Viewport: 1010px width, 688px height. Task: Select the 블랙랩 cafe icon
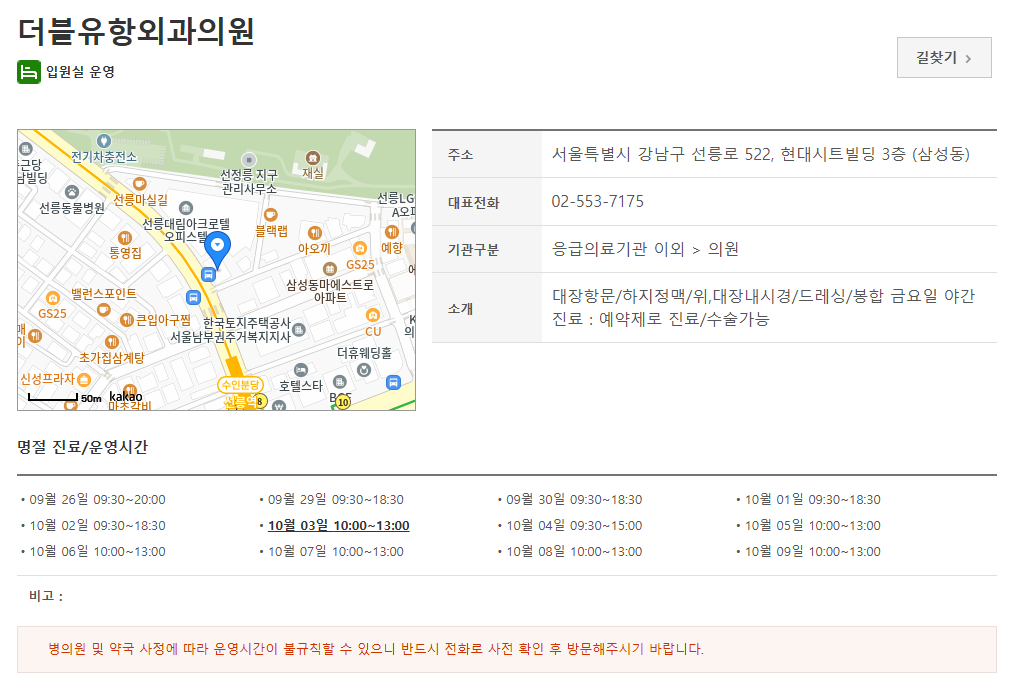271,215
